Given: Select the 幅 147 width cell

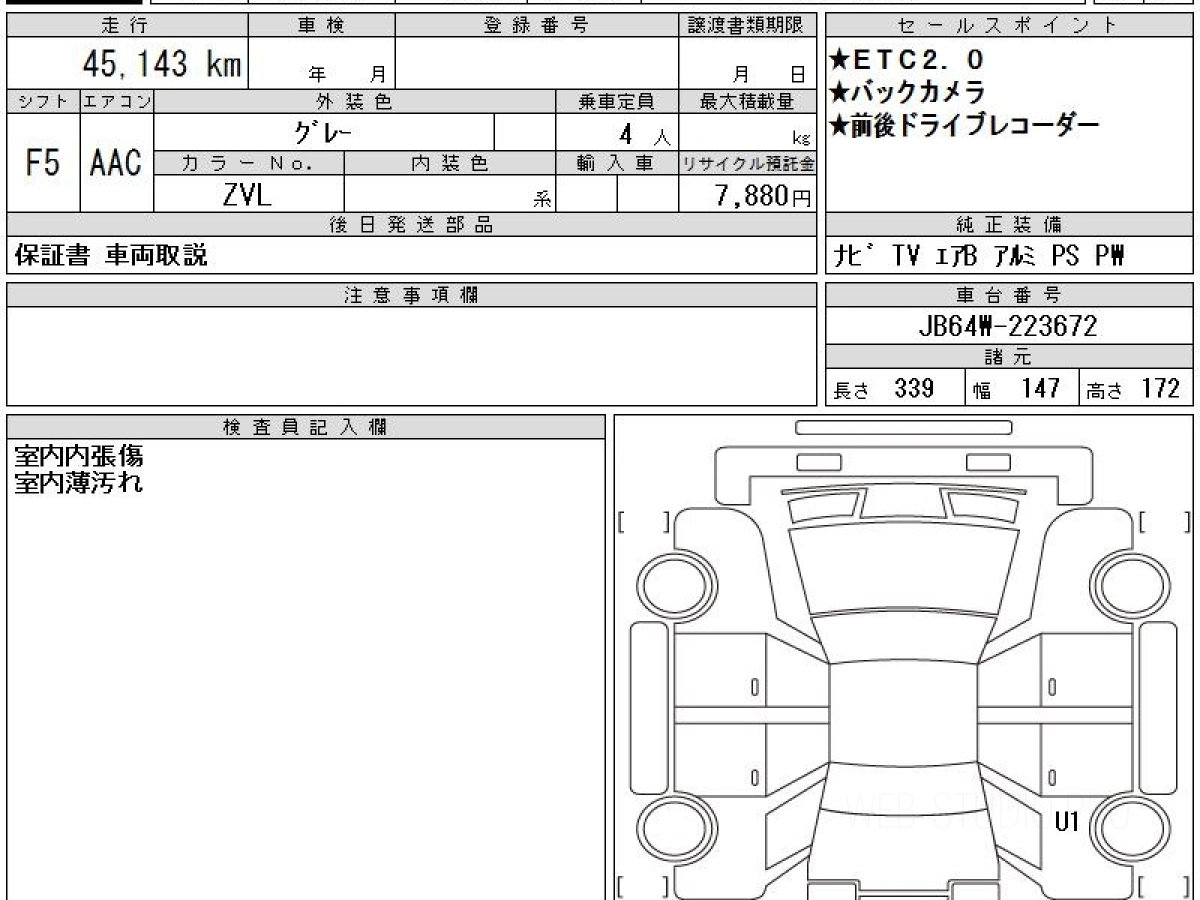Looking at the screenshot, I should click(x=1021, y=388).
